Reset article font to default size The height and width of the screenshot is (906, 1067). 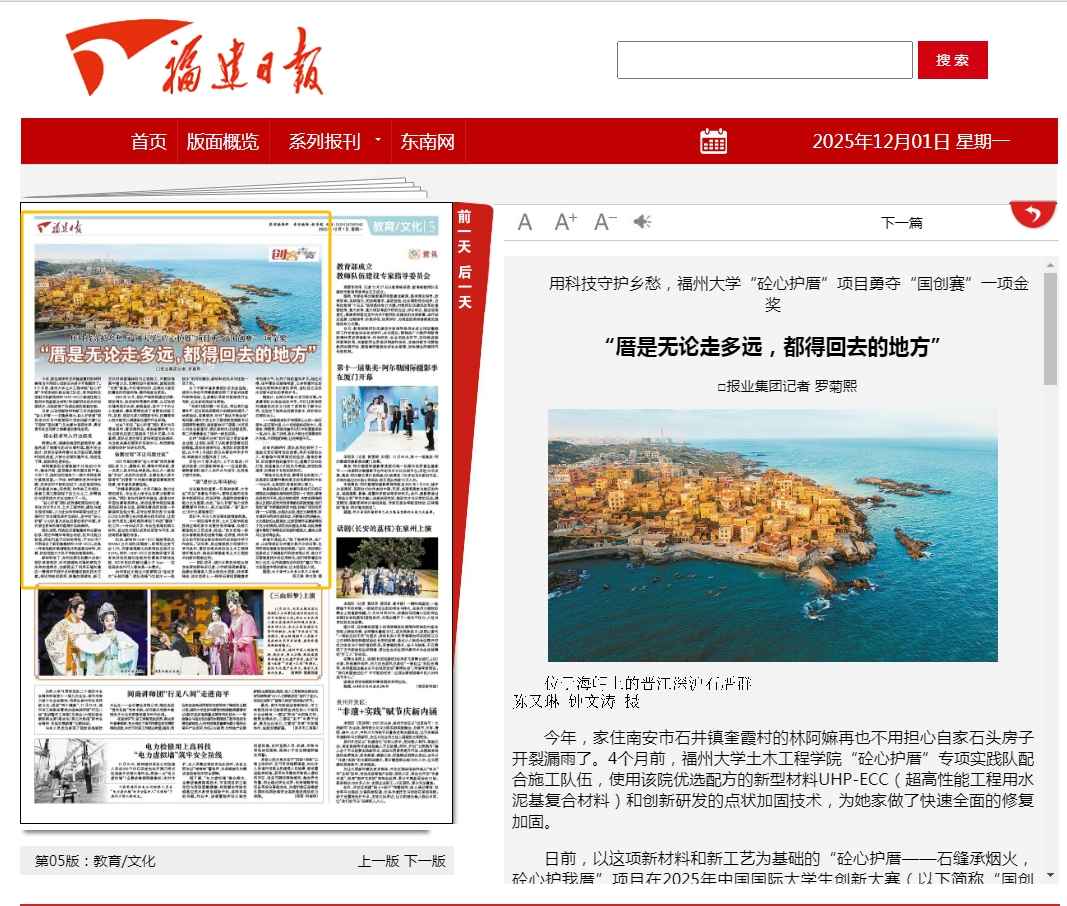click(525, 222)
